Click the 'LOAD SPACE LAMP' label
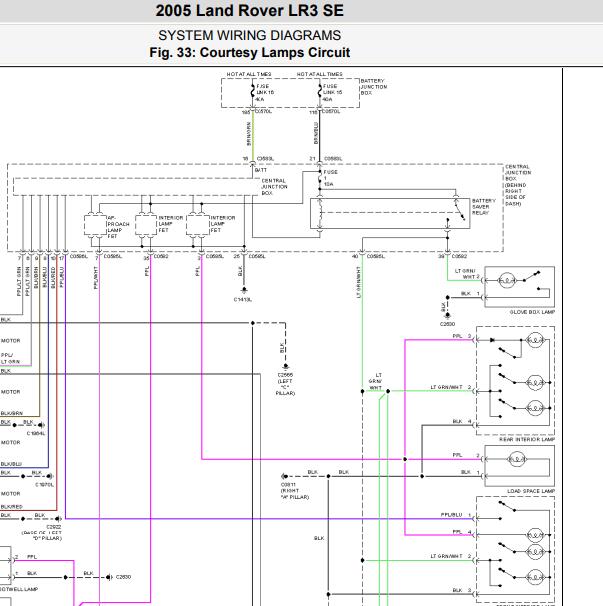Screen dimensions: 603x606 pyautogui.click(x=531, y=491)
